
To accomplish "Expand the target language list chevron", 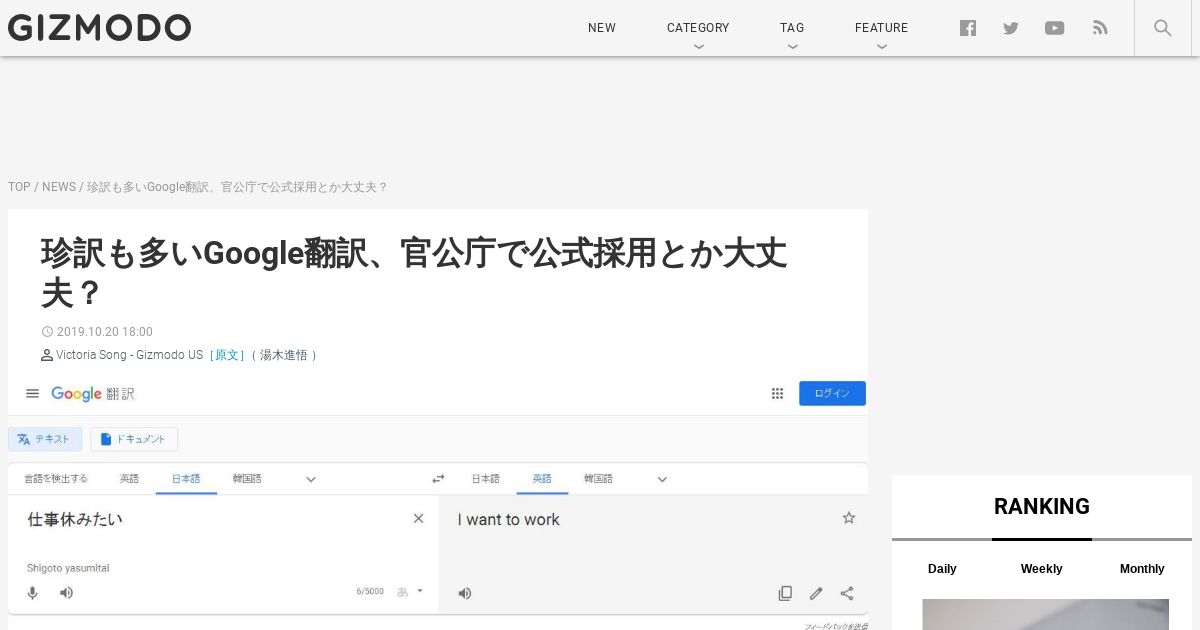I will [x=662, y=479].
